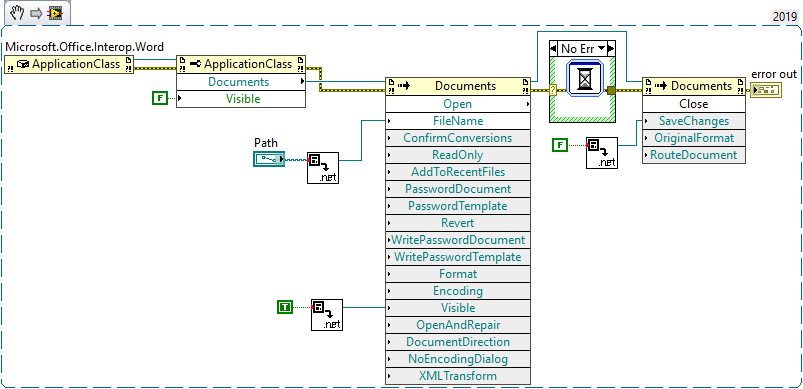
Task: Click the PasswordDocument parameter
Action: [458, 189]
